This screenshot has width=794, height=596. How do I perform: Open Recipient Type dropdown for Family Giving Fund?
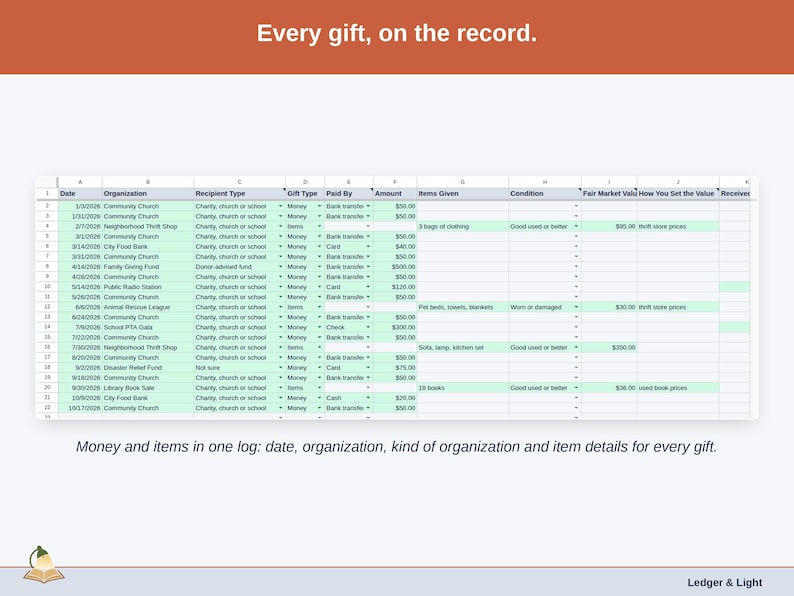(x=281, y=267)
